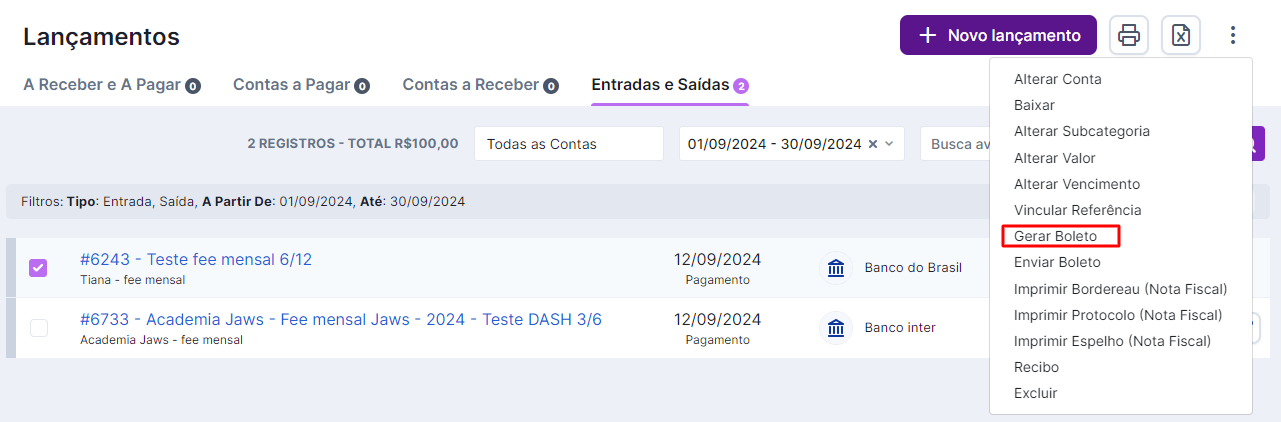Open the Todas as Contas dropdown
1281x422 pixels.
568,144
